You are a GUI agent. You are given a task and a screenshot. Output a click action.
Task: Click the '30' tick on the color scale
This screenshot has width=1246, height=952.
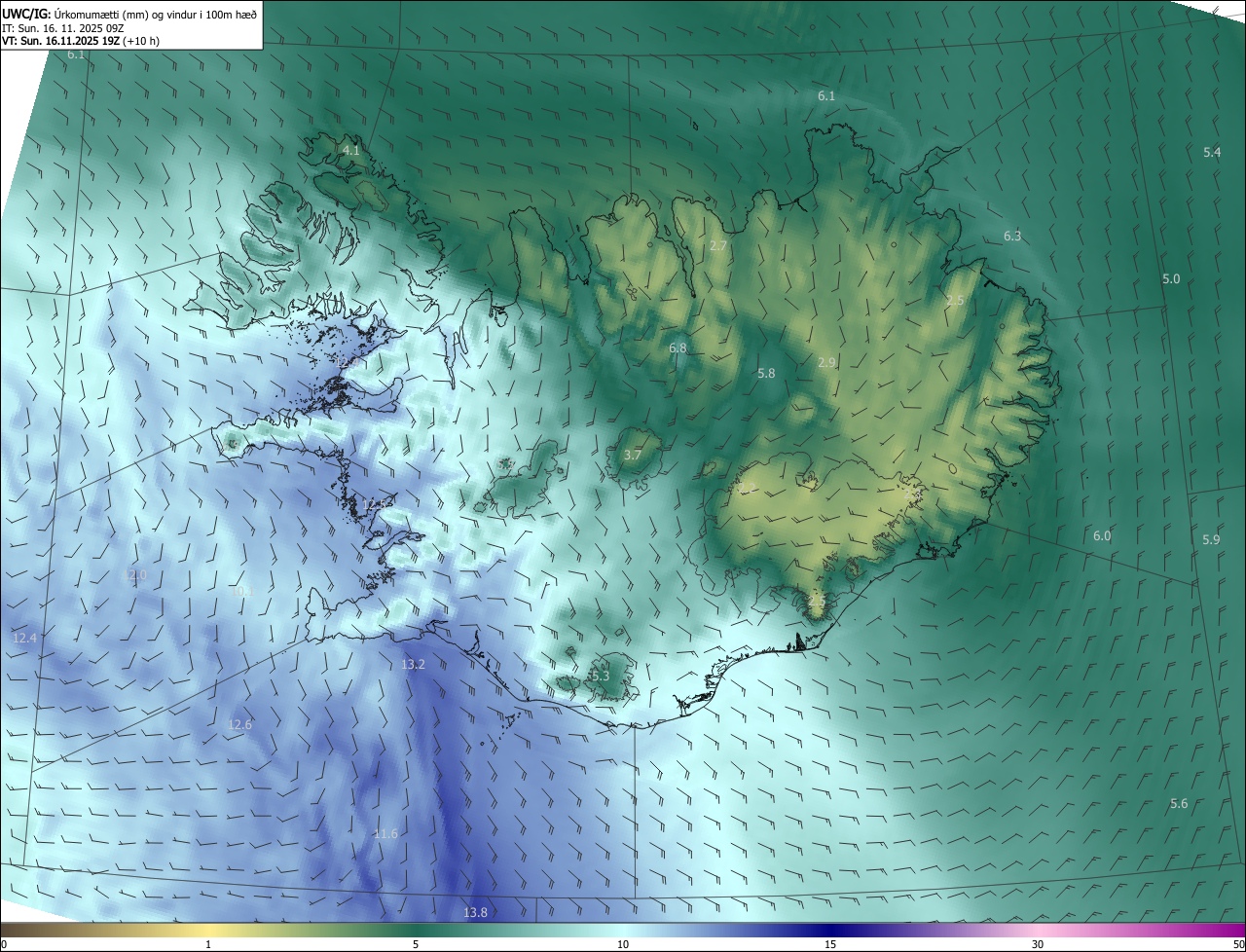pos(1037,944)
